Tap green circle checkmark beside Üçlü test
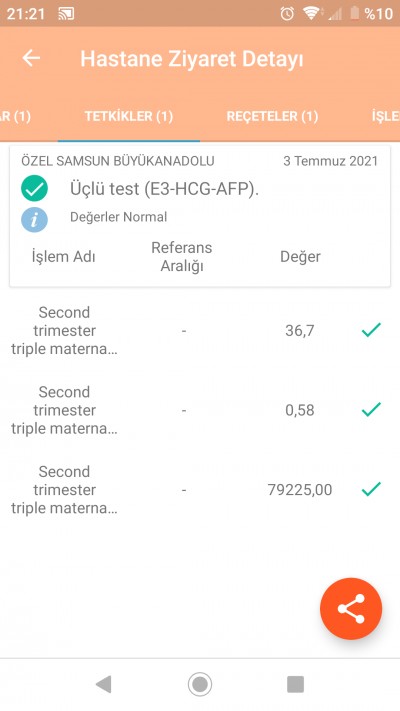The image size is (400, 711). [x=34, y=188]
